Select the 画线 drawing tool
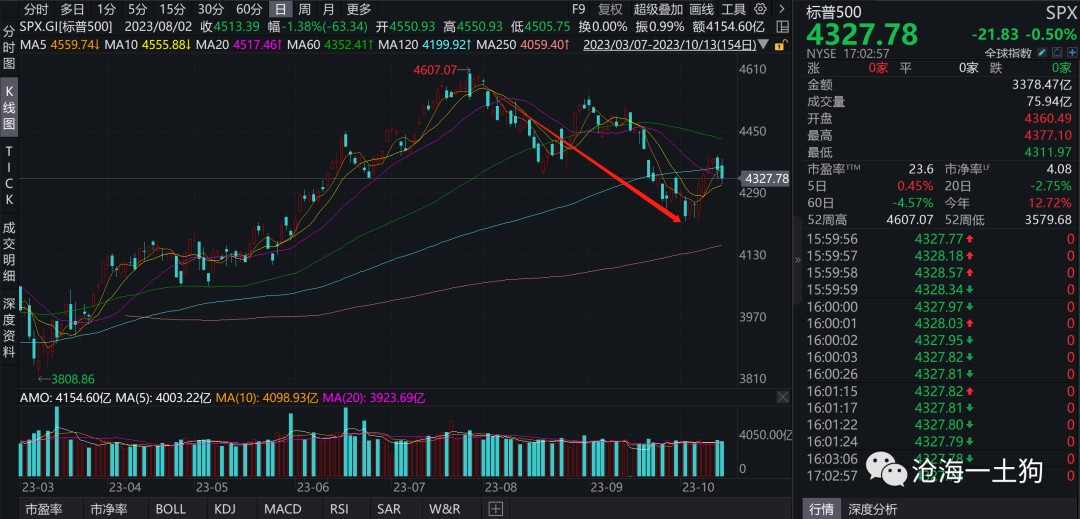Image resolution: width=1080 pixels, height=519 pixels. pyautogui.click(x=701, y=9)
